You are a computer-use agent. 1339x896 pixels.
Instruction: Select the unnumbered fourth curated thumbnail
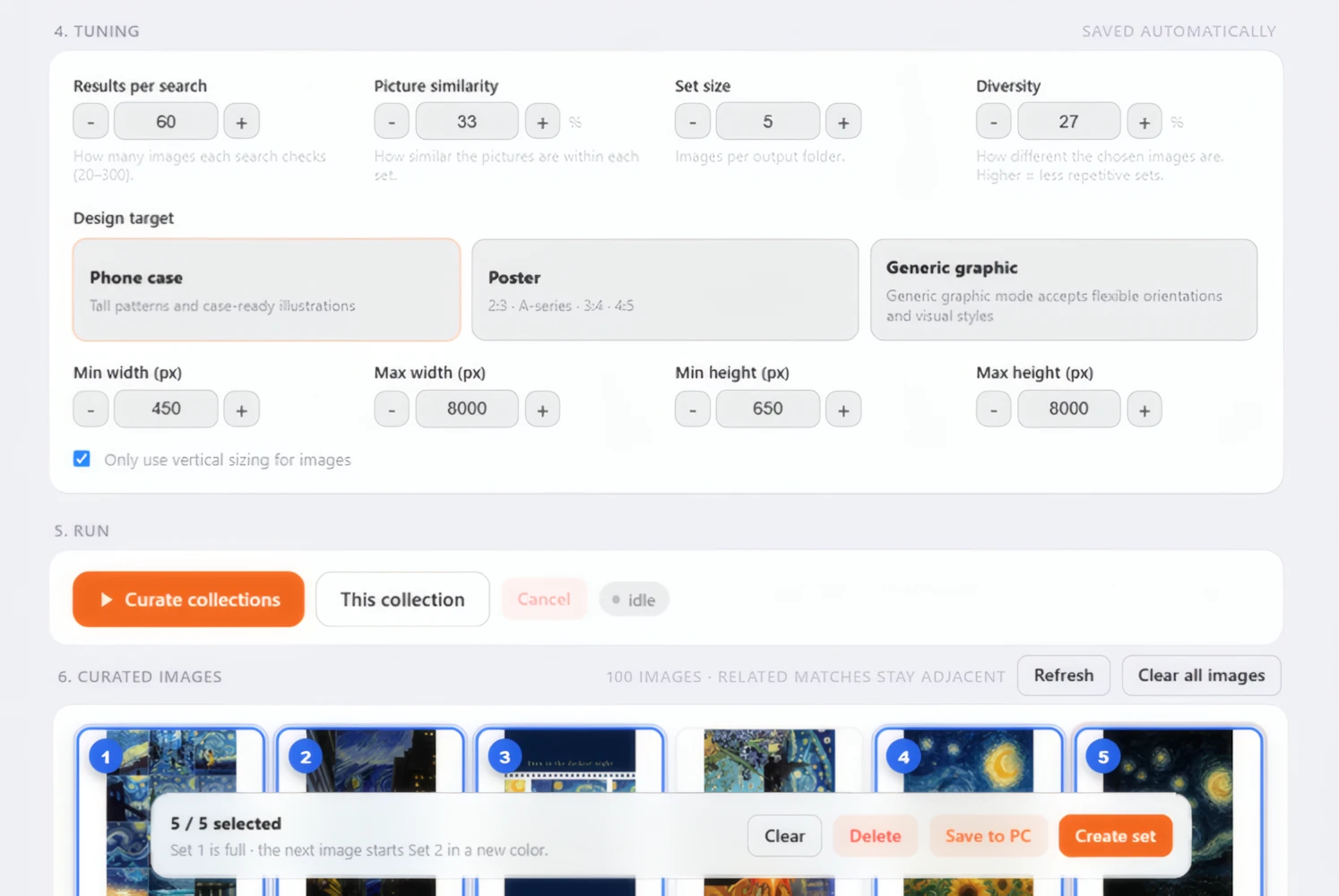770,762
